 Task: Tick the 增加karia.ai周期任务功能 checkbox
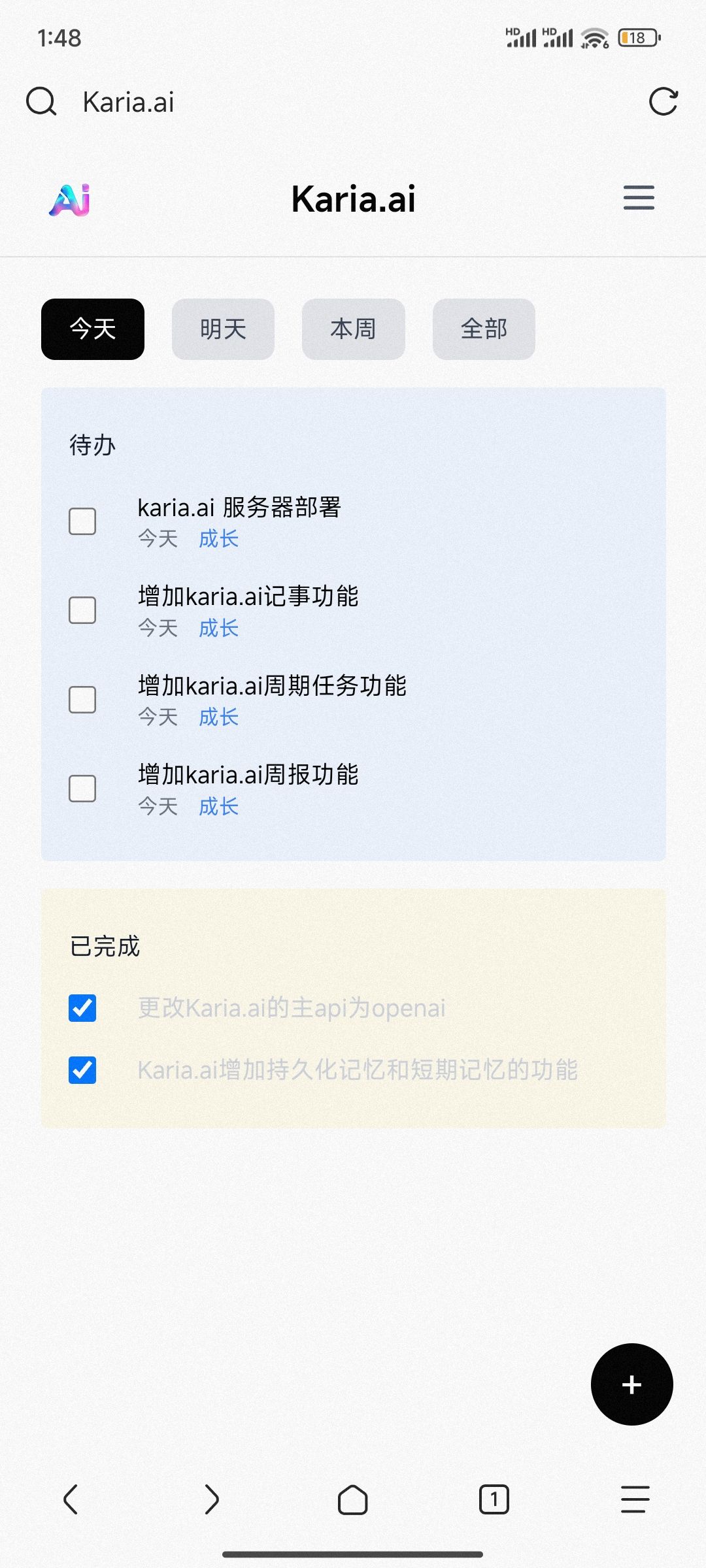82,700
